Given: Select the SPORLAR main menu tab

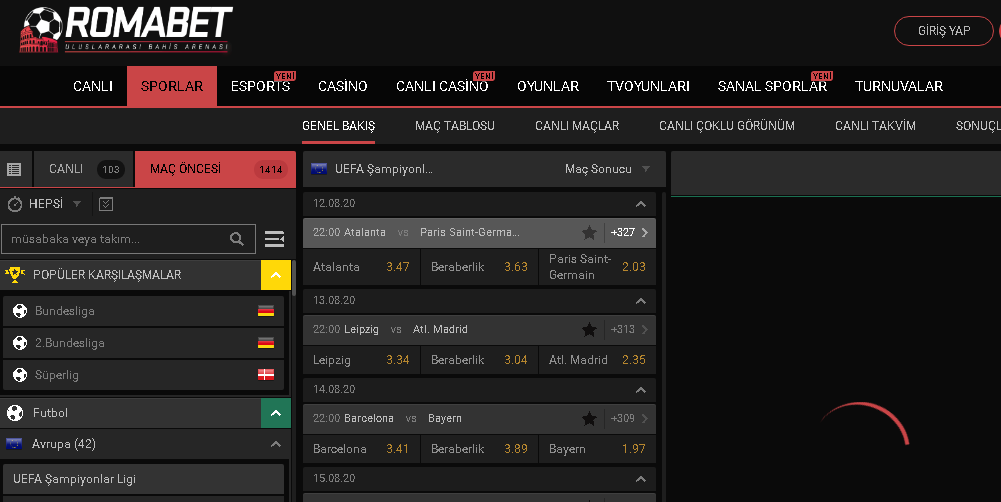Looking at the screenshot, I should pyautogui.click(x=172, y=86).
